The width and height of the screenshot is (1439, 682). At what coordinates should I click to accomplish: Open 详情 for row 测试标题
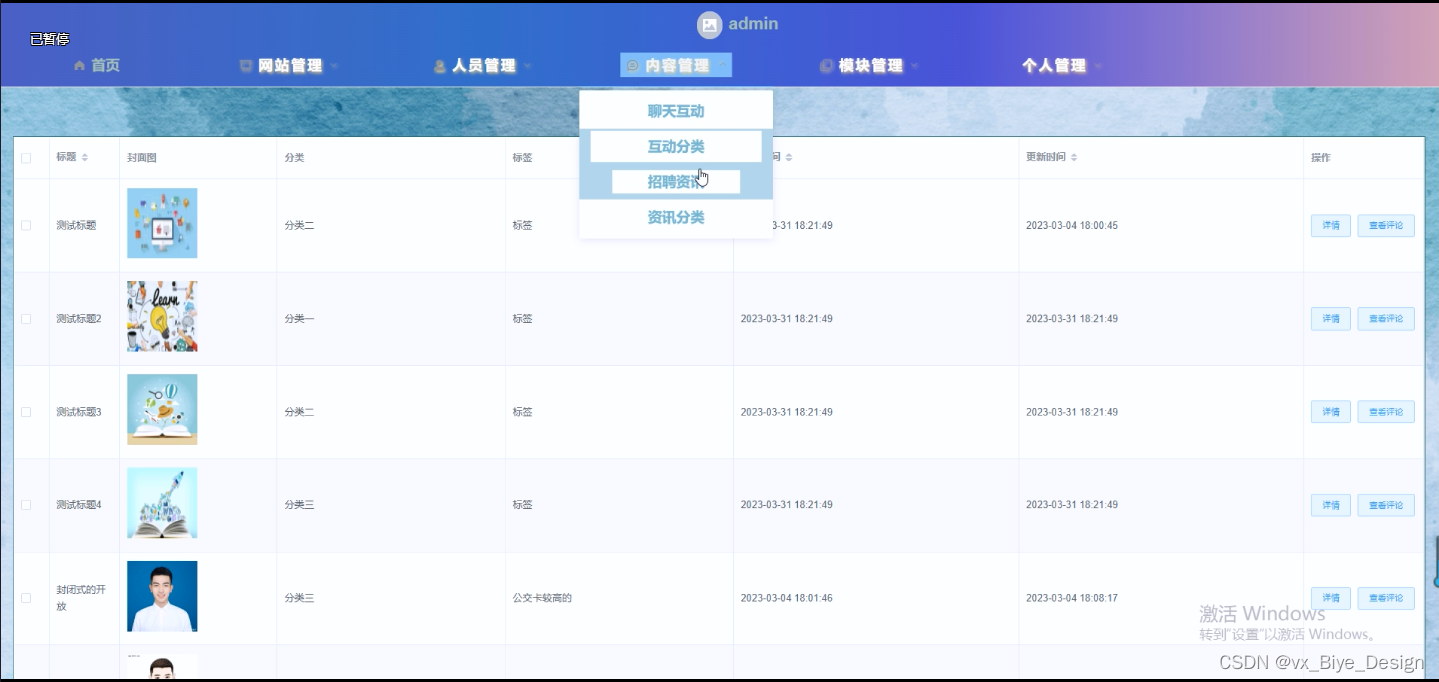pyautogui.click(x=1331, y=225)
